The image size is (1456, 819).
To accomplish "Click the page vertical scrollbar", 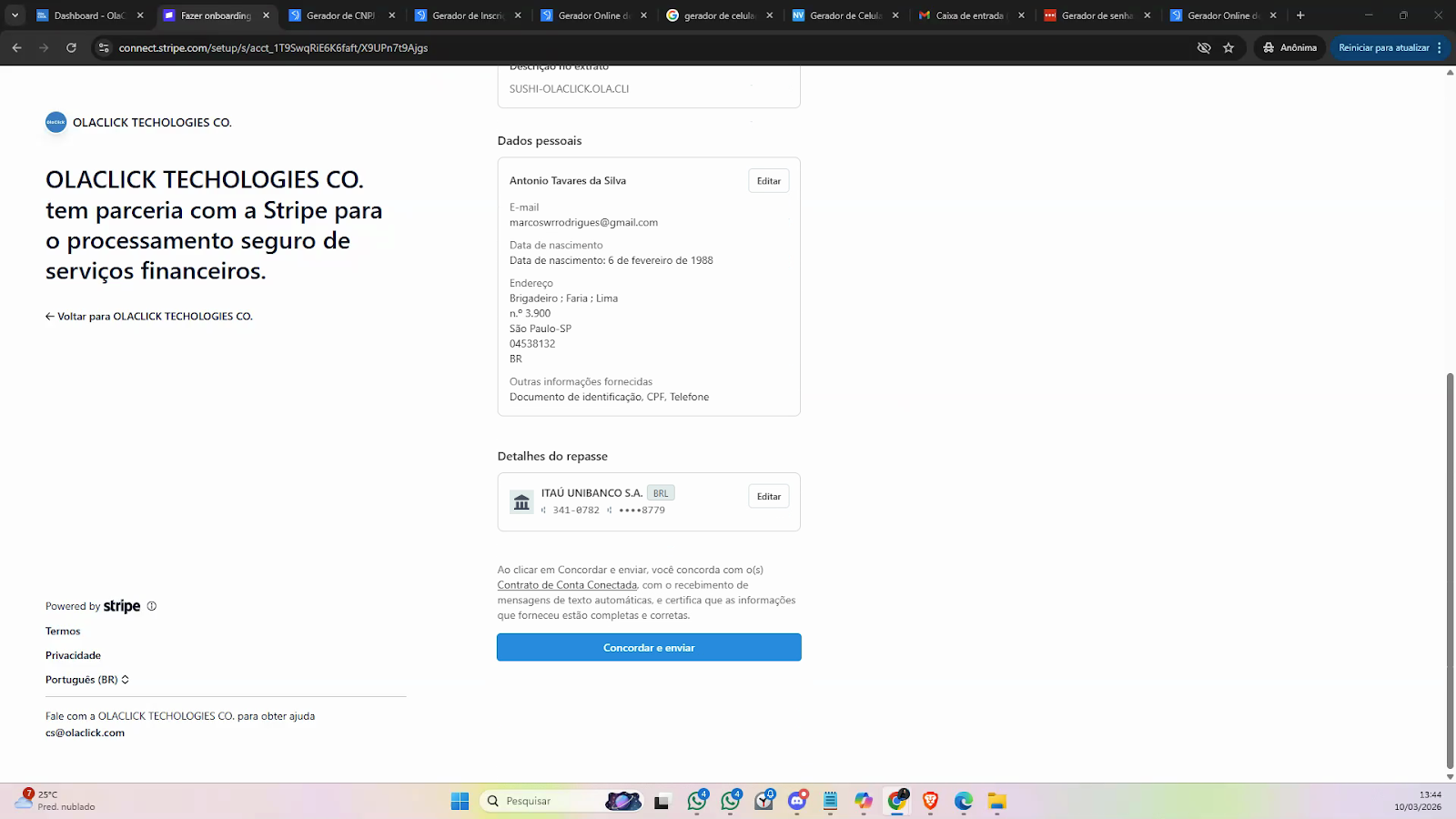I will point(1450,569).
